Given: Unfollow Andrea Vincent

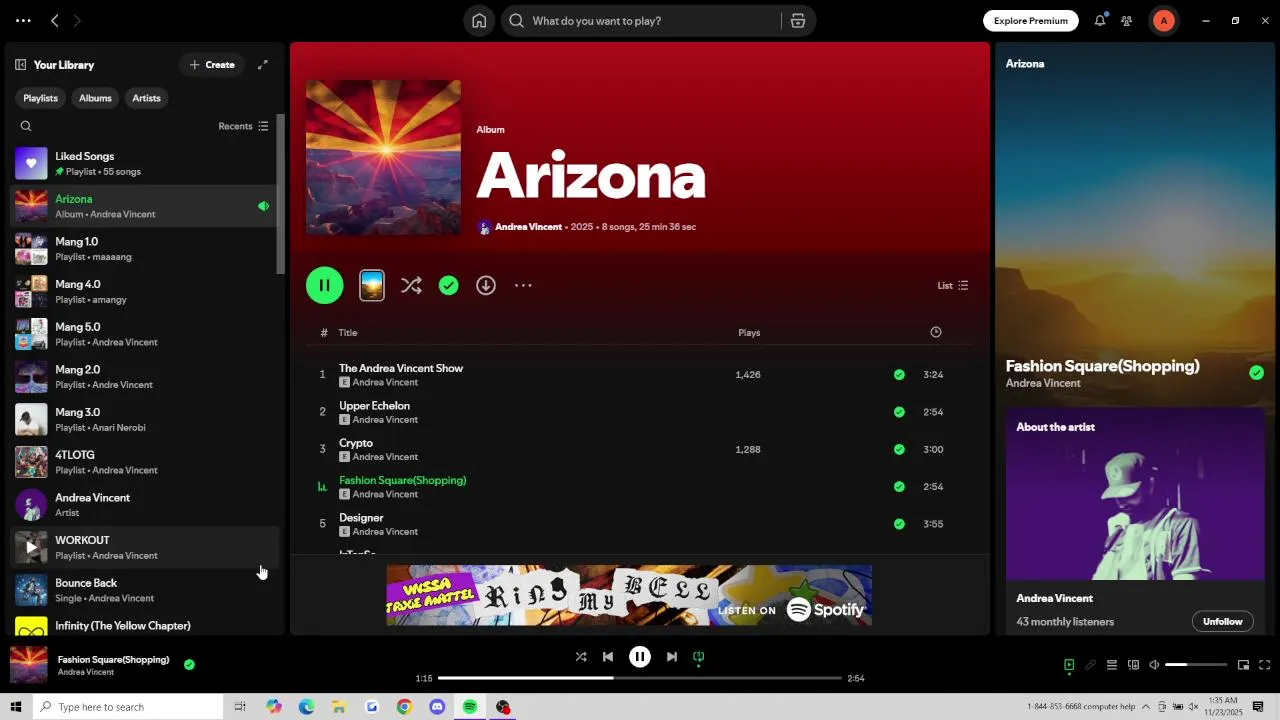Looking at the screenshot, I should click(1222, 622).
